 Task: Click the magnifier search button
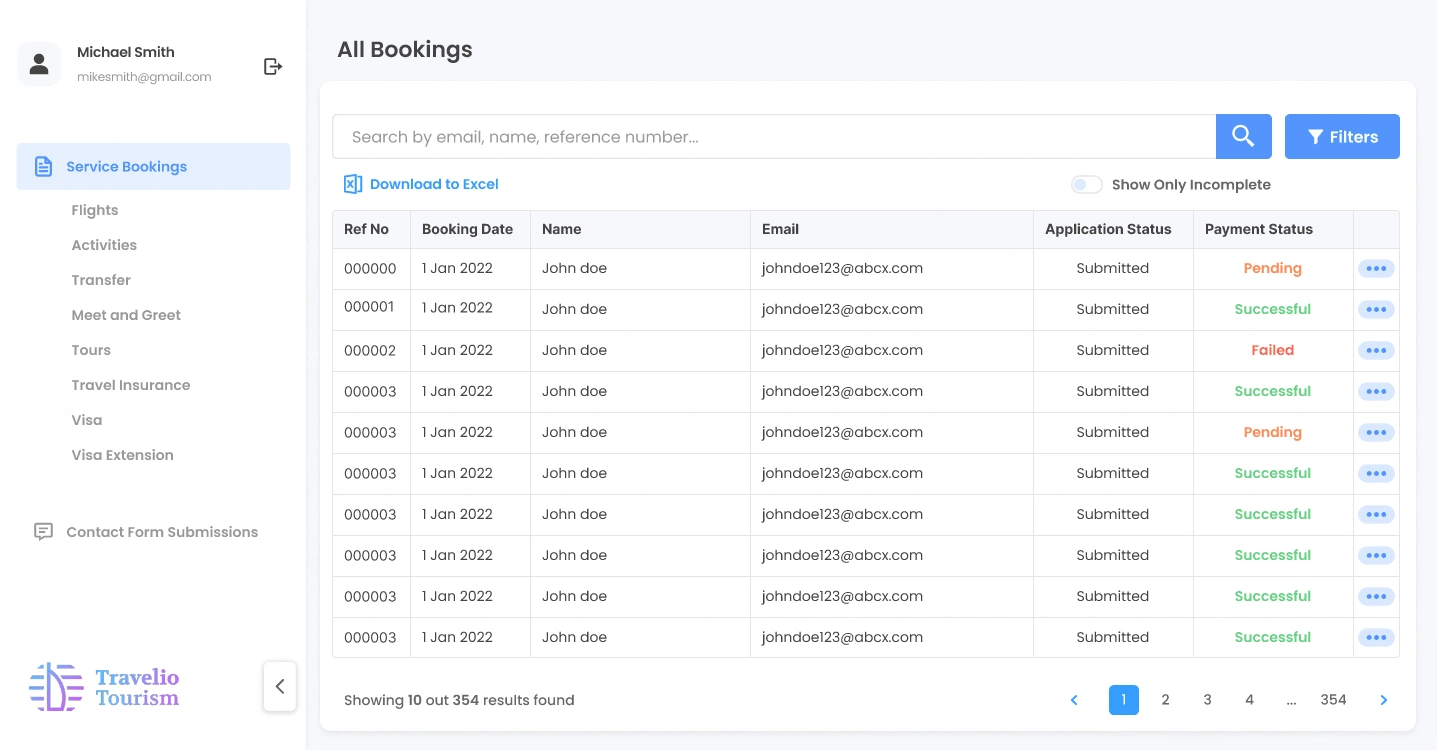pyautogui.click(x=1243, y=137)
